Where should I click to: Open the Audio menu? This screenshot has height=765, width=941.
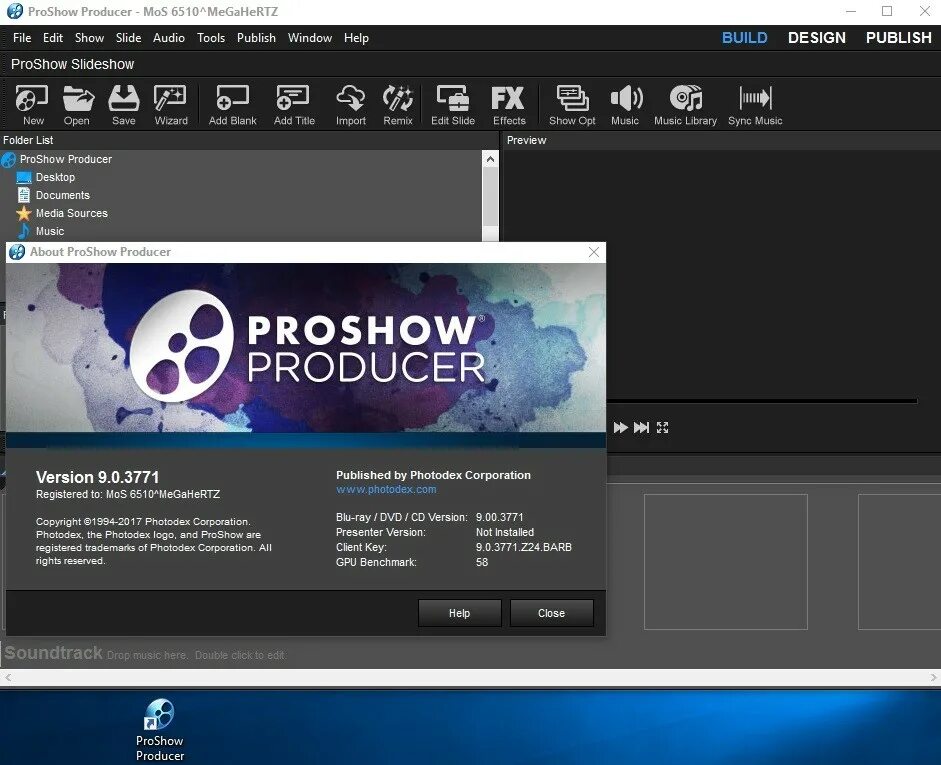[169, 38]
